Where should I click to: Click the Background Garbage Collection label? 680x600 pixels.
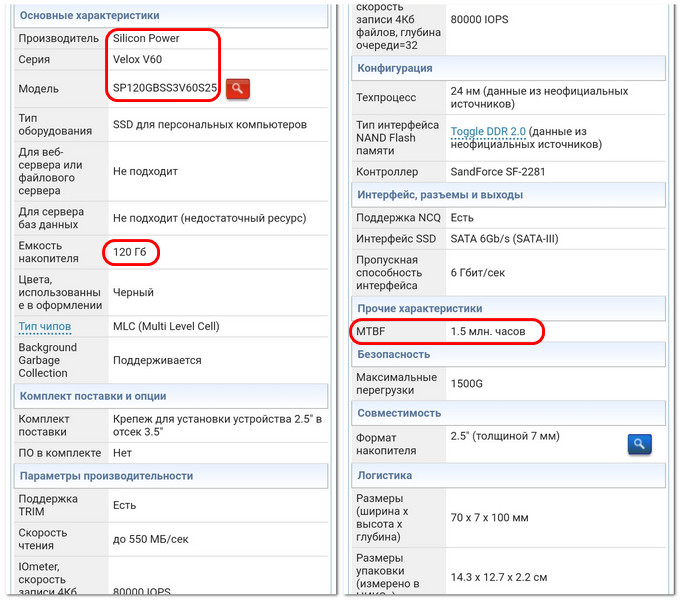point(48,360)
